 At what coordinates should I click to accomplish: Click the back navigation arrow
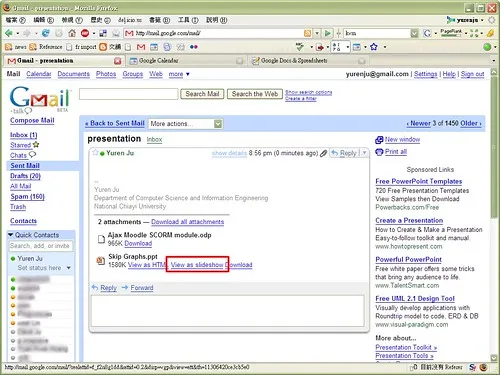click(9, 33)
